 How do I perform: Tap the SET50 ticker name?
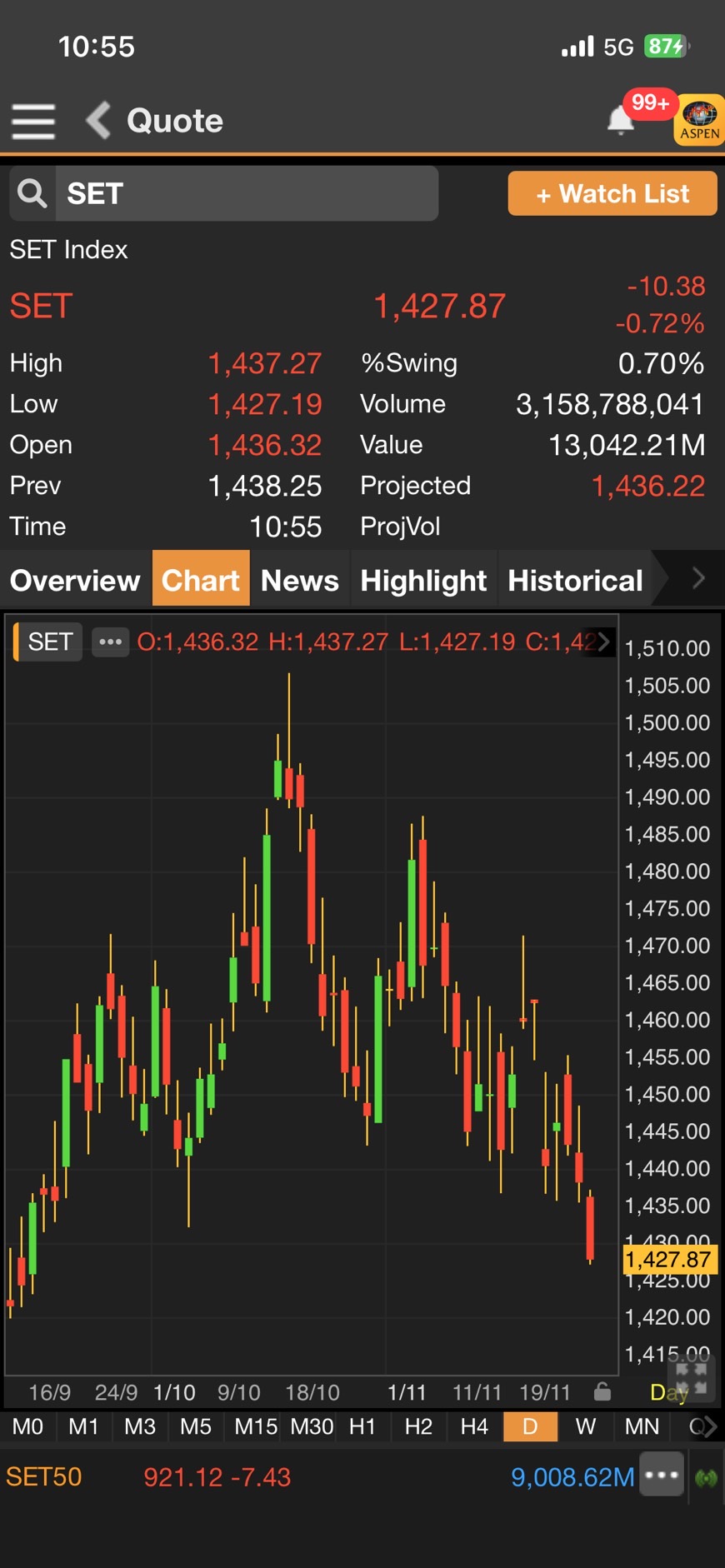pyautogui.click(x=44, y=1476)
